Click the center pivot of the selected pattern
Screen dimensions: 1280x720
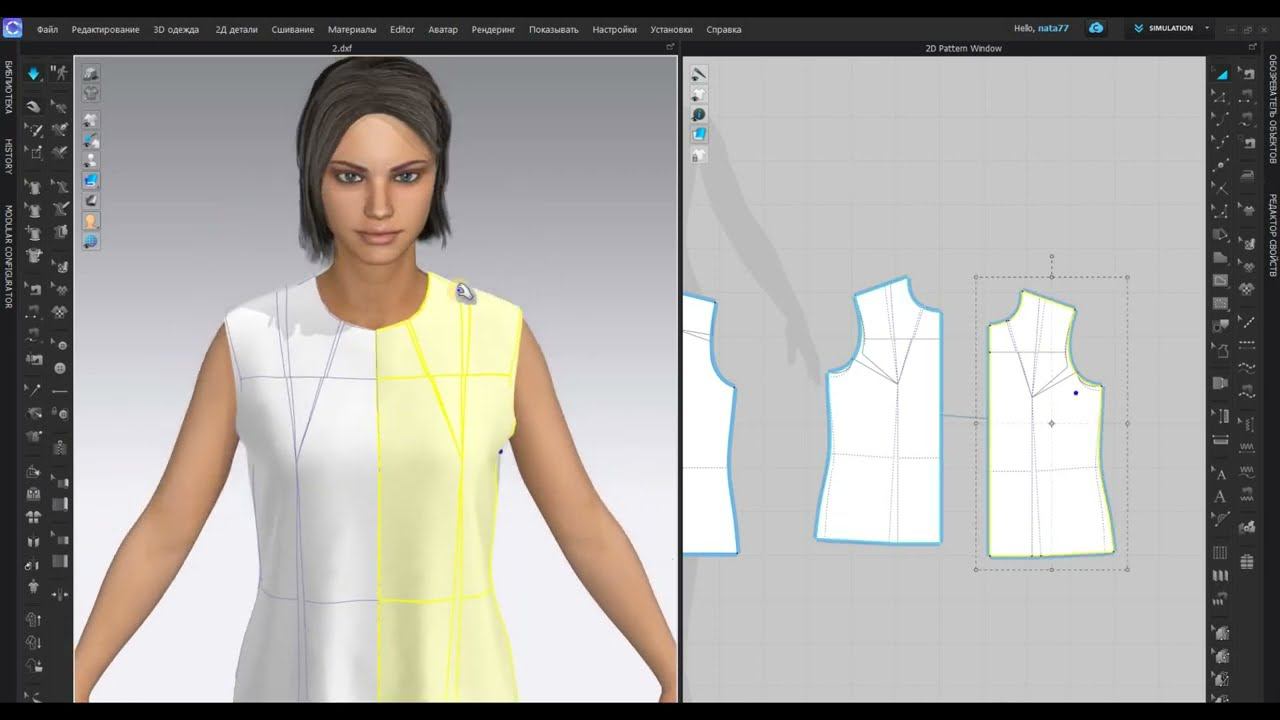(x=1052, y=424)
